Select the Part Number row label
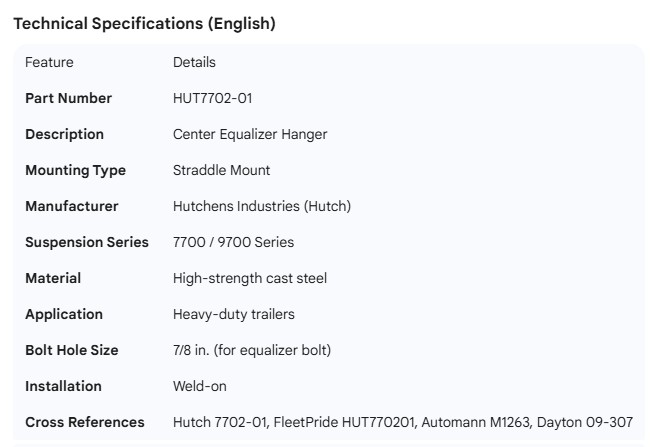This screenshot has width=654, height=447. (x=68, y=98)
